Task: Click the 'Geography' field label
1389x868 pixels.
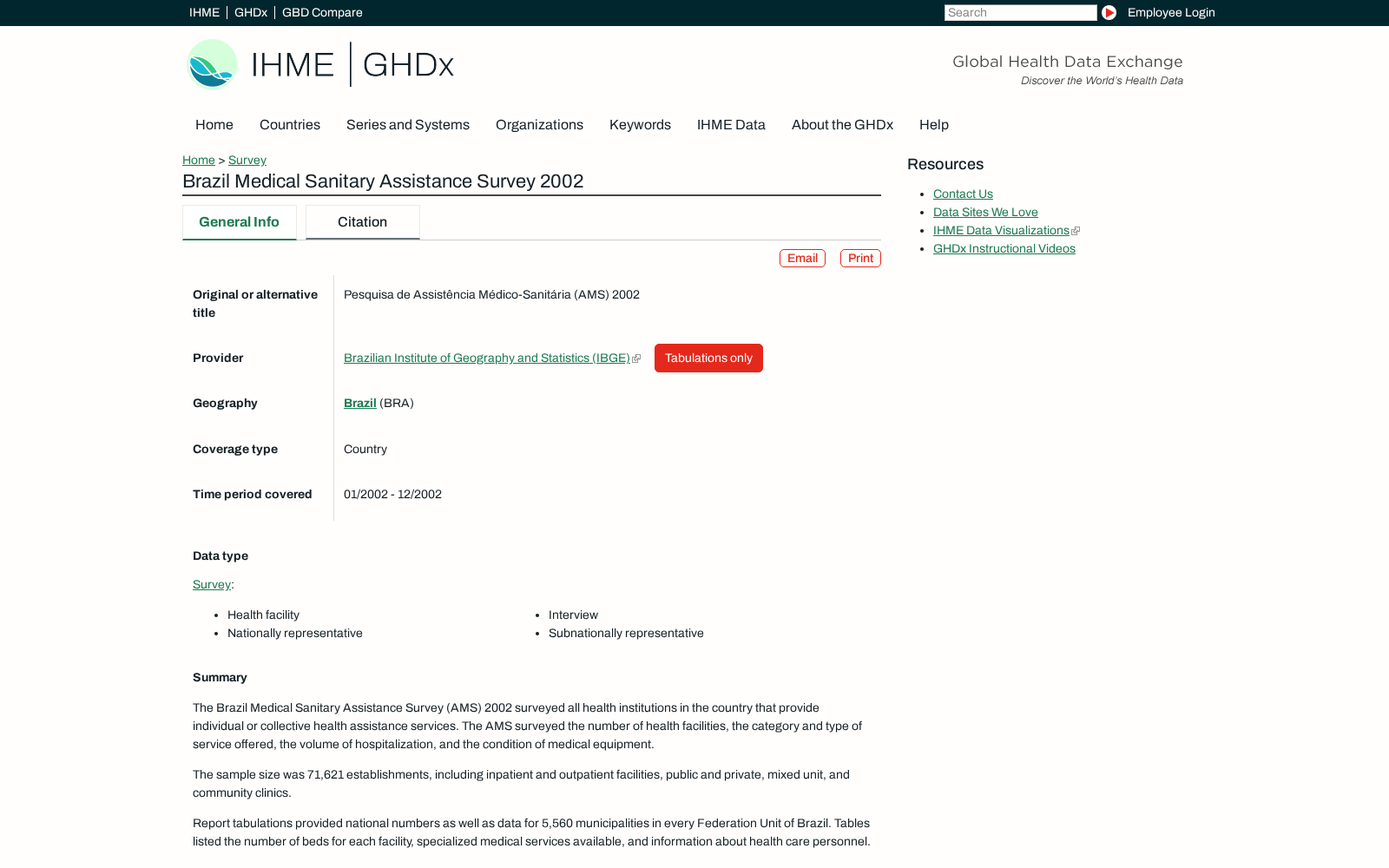Action: pyautogui.click(x=225, y=404)
